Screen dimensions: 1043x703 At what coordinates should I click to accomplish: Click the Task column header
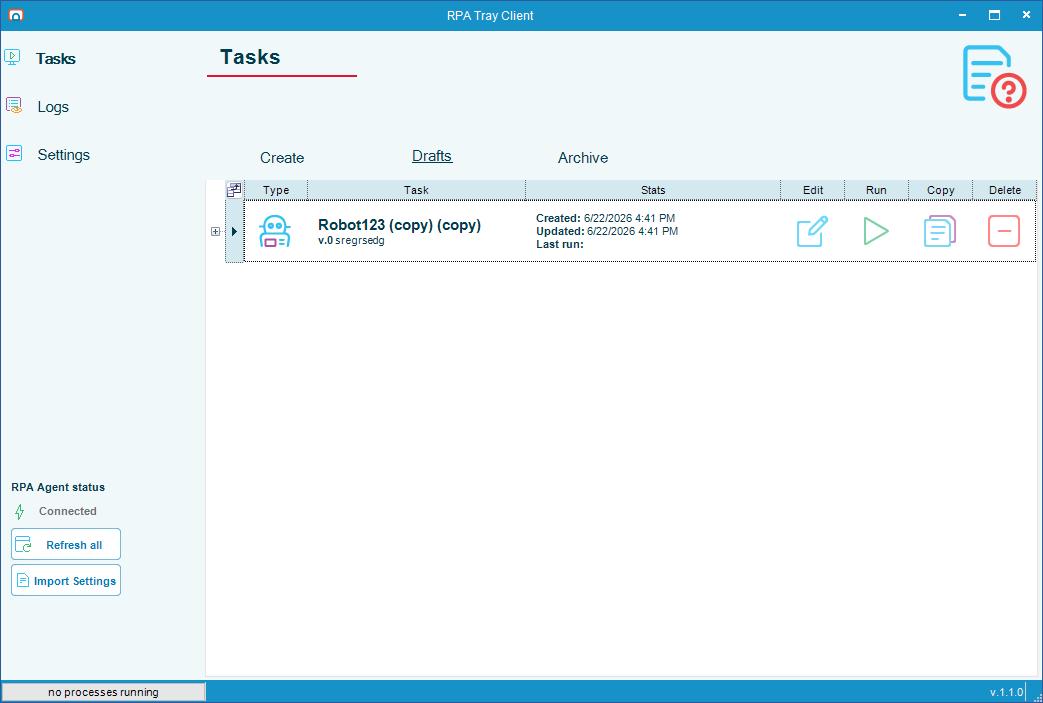(416, 190)
